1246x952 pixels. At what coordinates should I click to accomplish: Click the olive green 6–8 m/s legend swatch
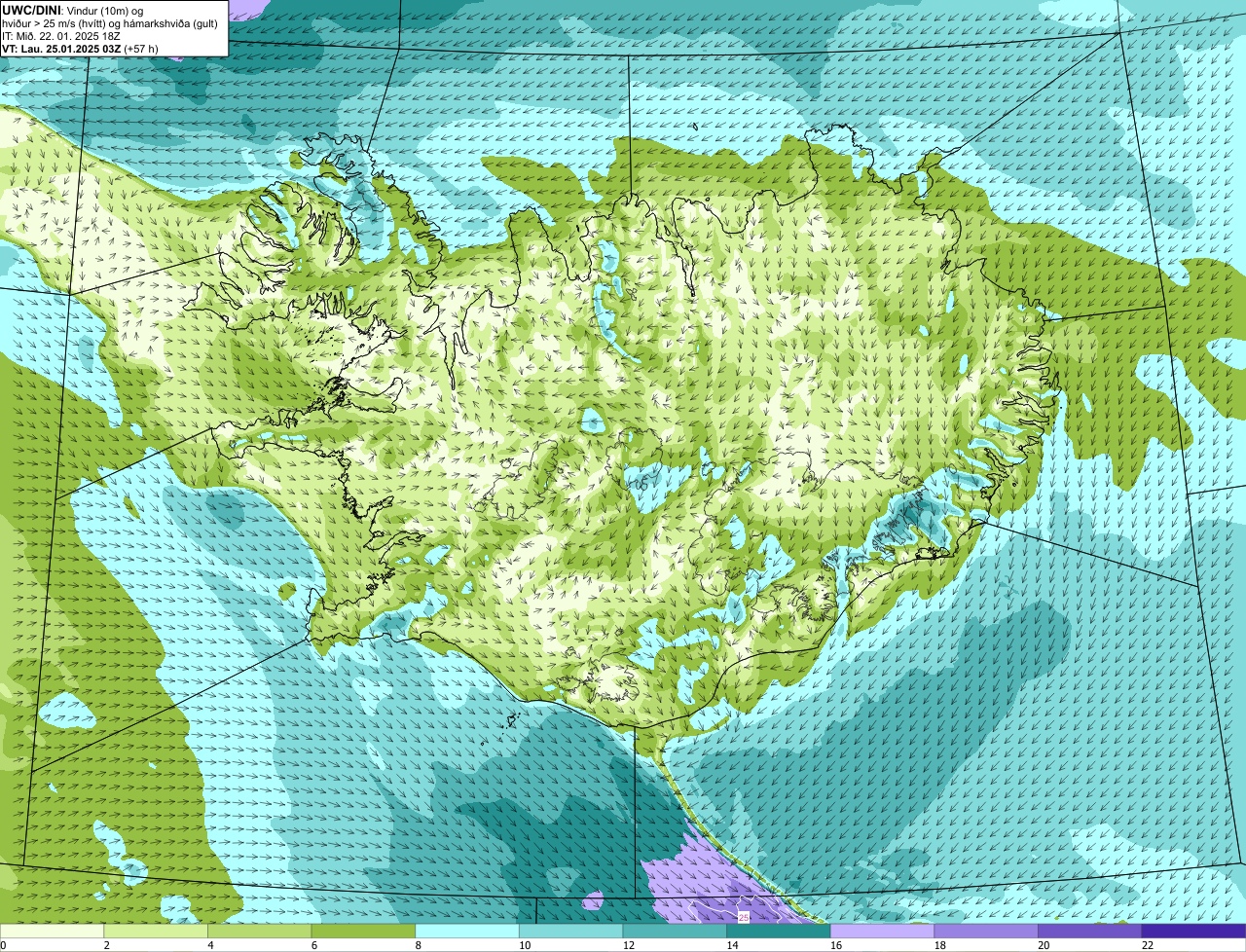363,931
